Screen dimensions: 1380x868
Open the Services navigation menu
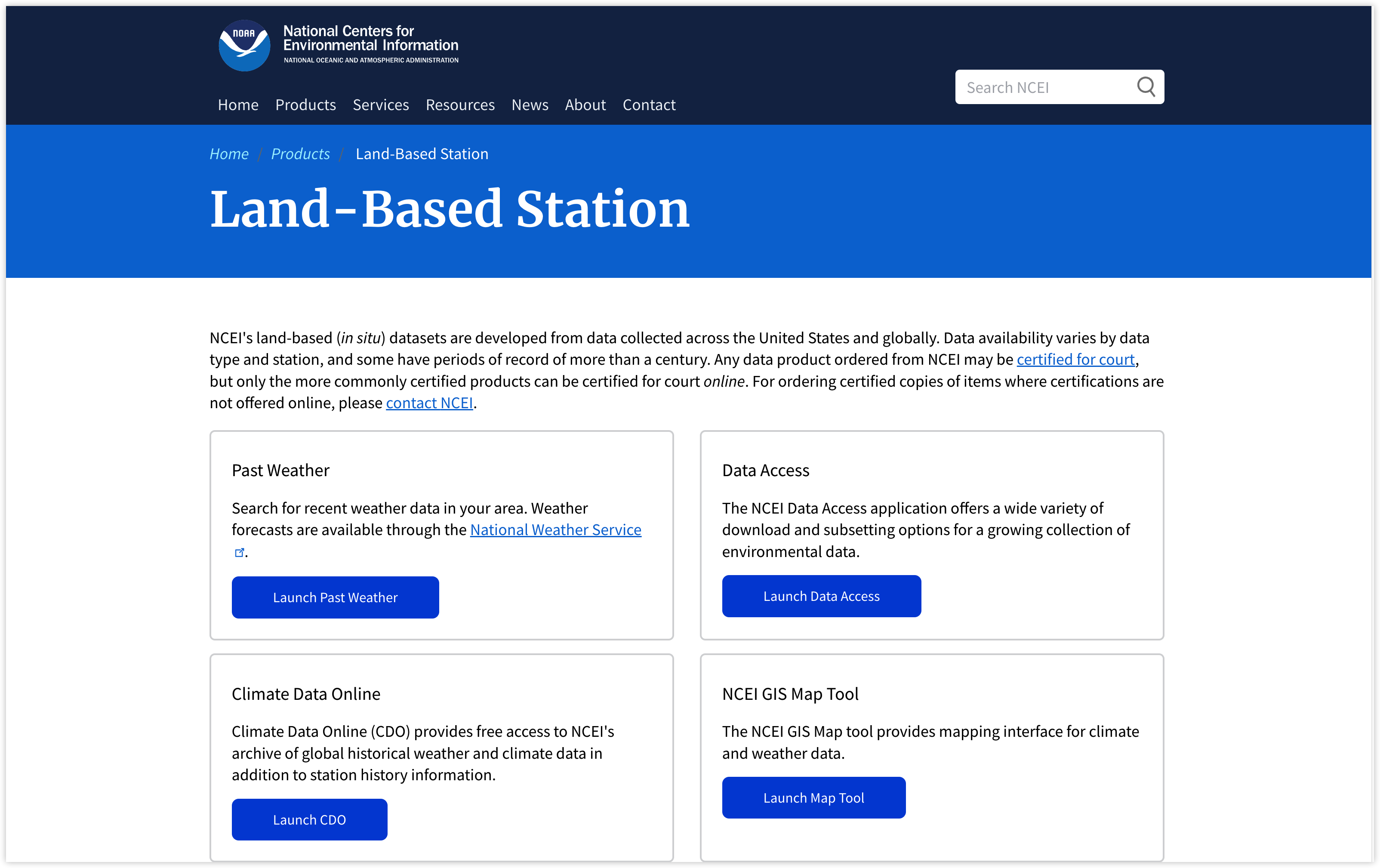click(381, 105)
